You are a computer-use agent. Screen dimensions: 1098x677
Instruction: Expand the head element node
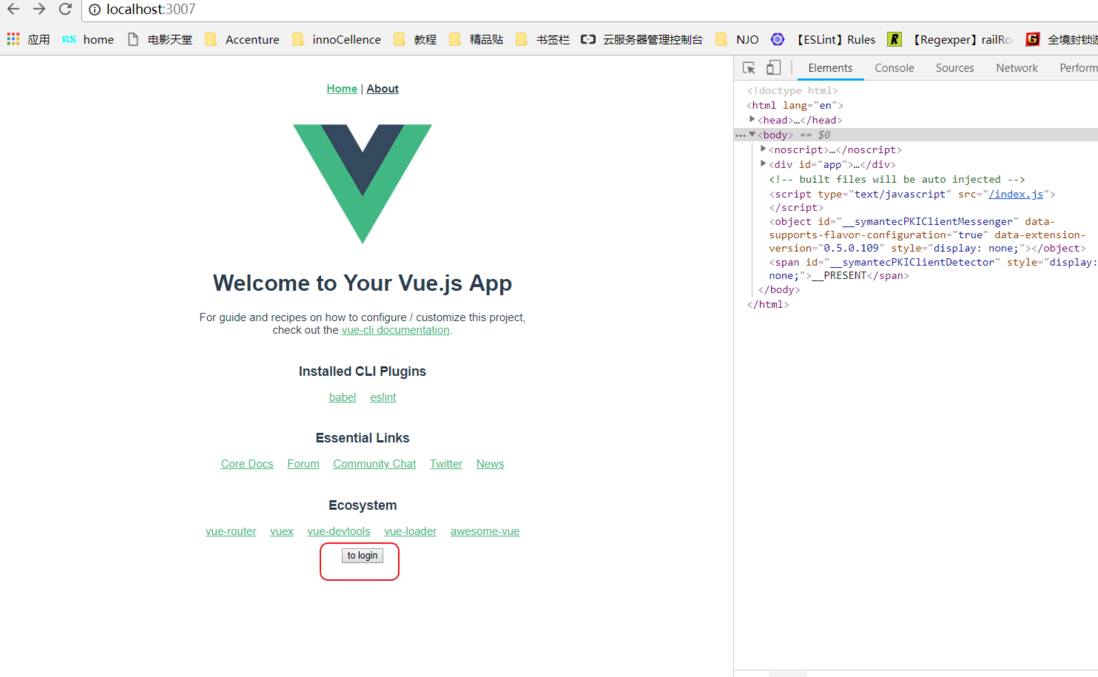[752, 120]
